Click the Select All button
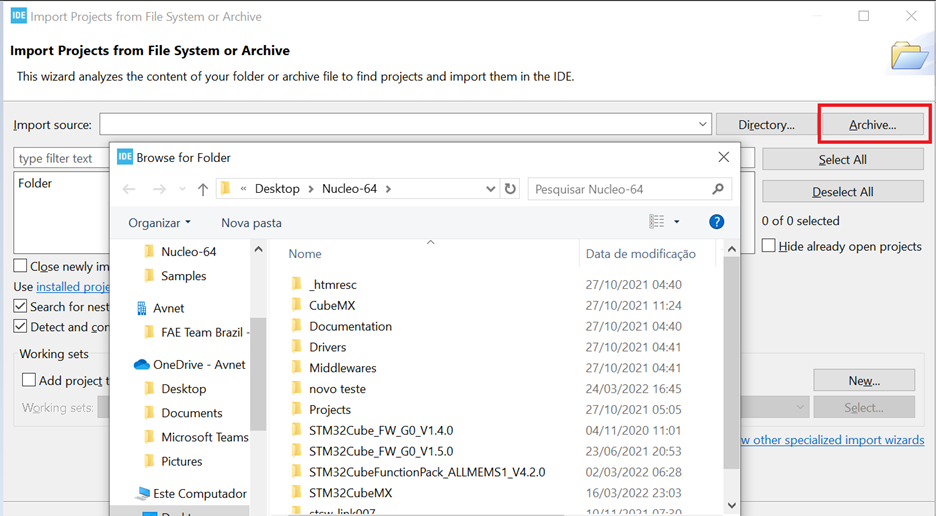 pos(842,159)
